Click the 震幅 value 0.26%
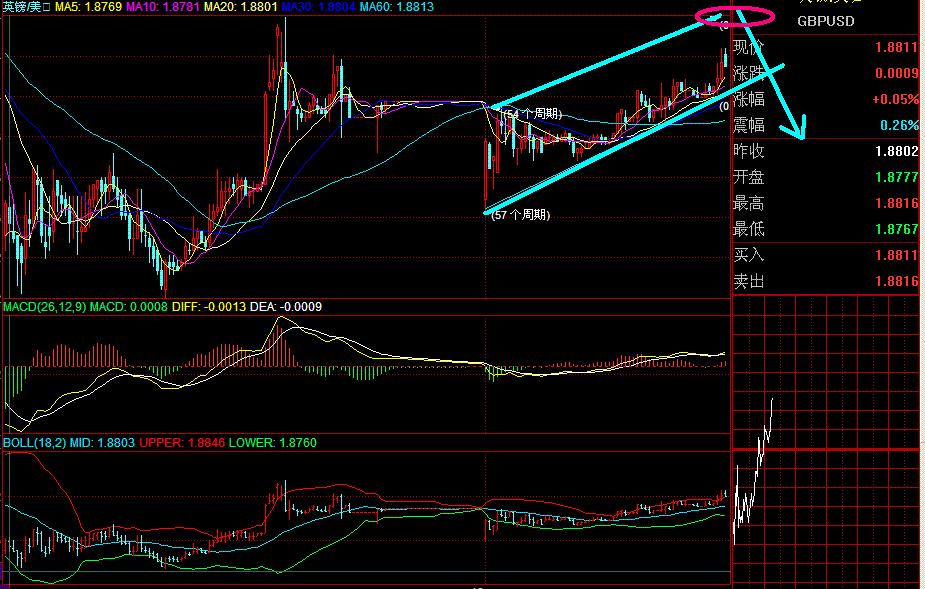This screenshot has width=925, height=589. 899,125
